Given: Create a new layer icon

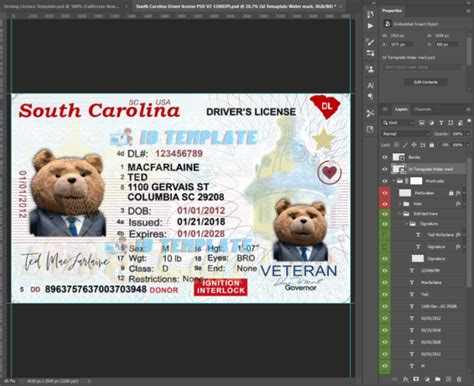Looking at the screenshot, I should [x=448, y=379].
